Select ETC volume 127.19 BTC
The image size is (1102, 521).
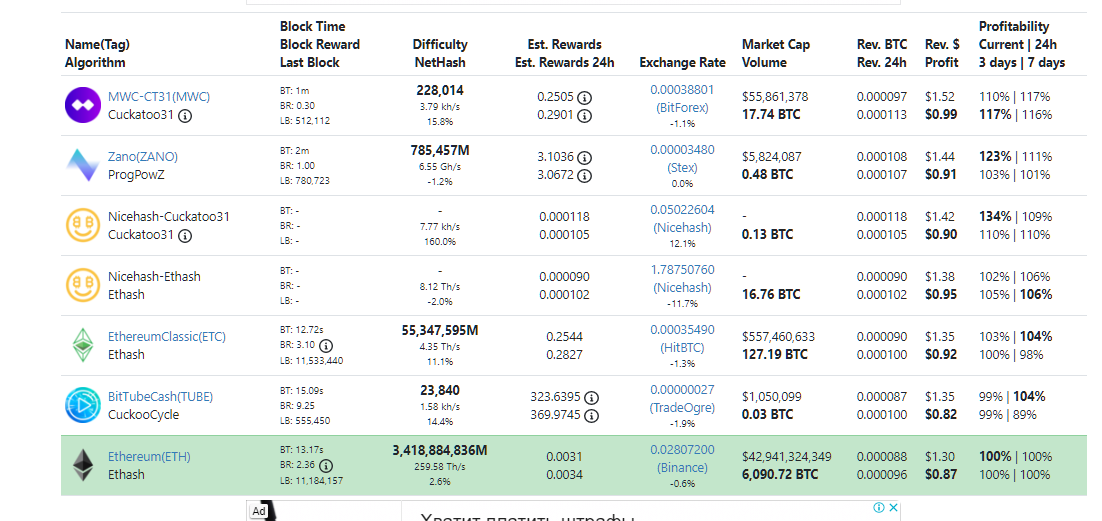tap(773, 354)
